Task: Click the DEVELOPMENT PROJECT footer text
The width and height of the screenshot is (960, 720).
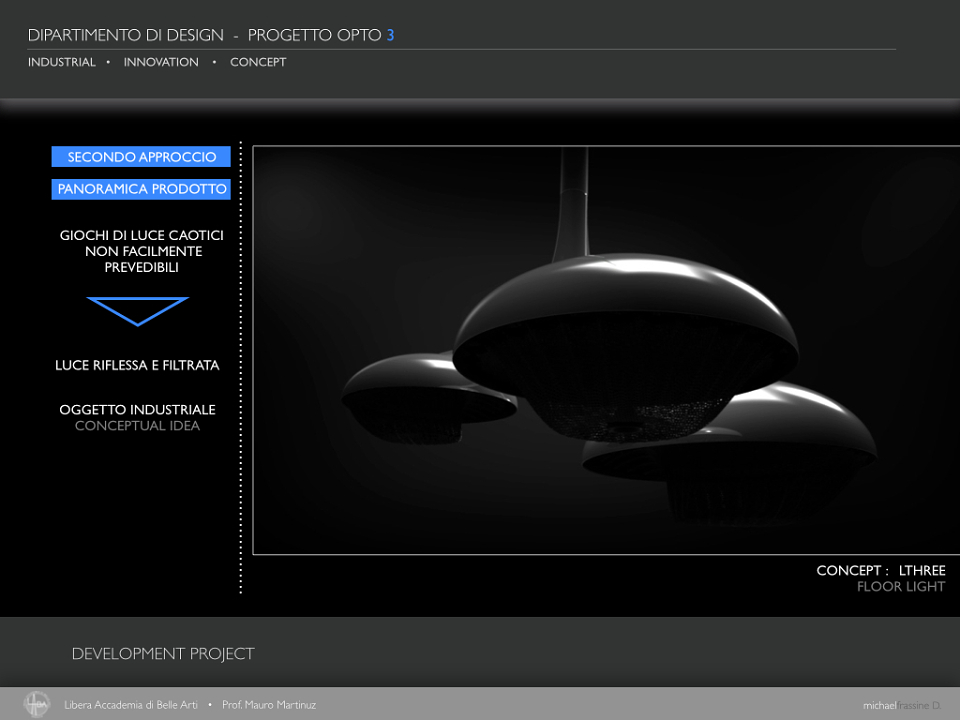Action: click(x=163, y=654)
